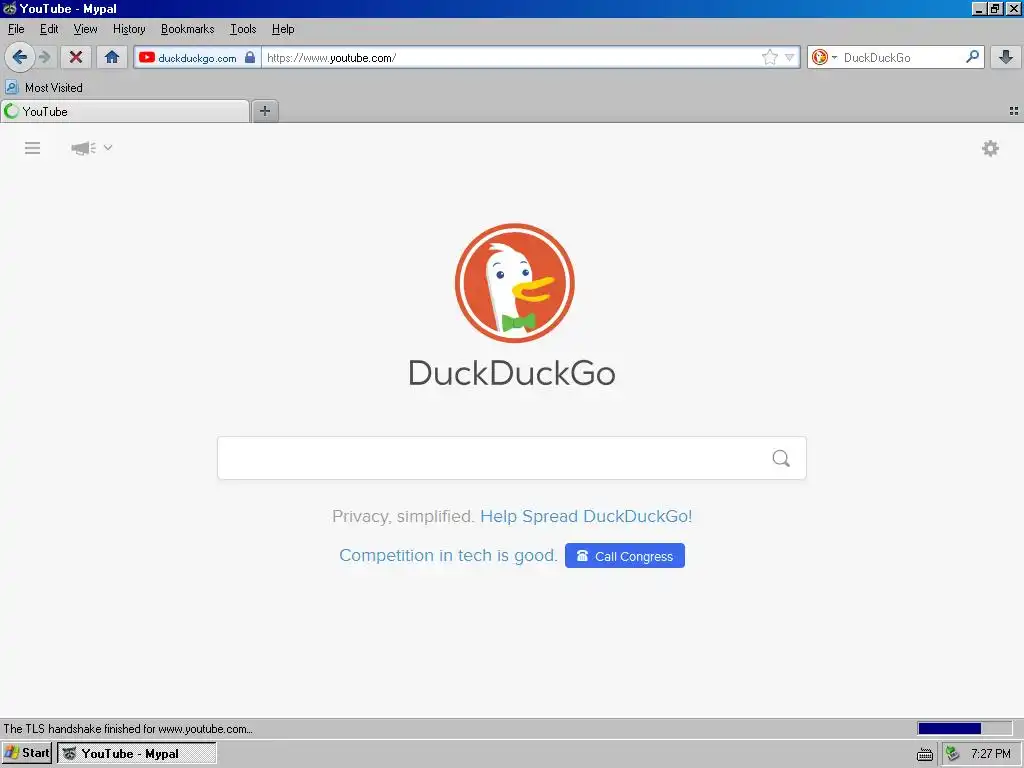Click the YouTube site identity icon
This screenshot has height=768, width=1024.
point(147,57)
